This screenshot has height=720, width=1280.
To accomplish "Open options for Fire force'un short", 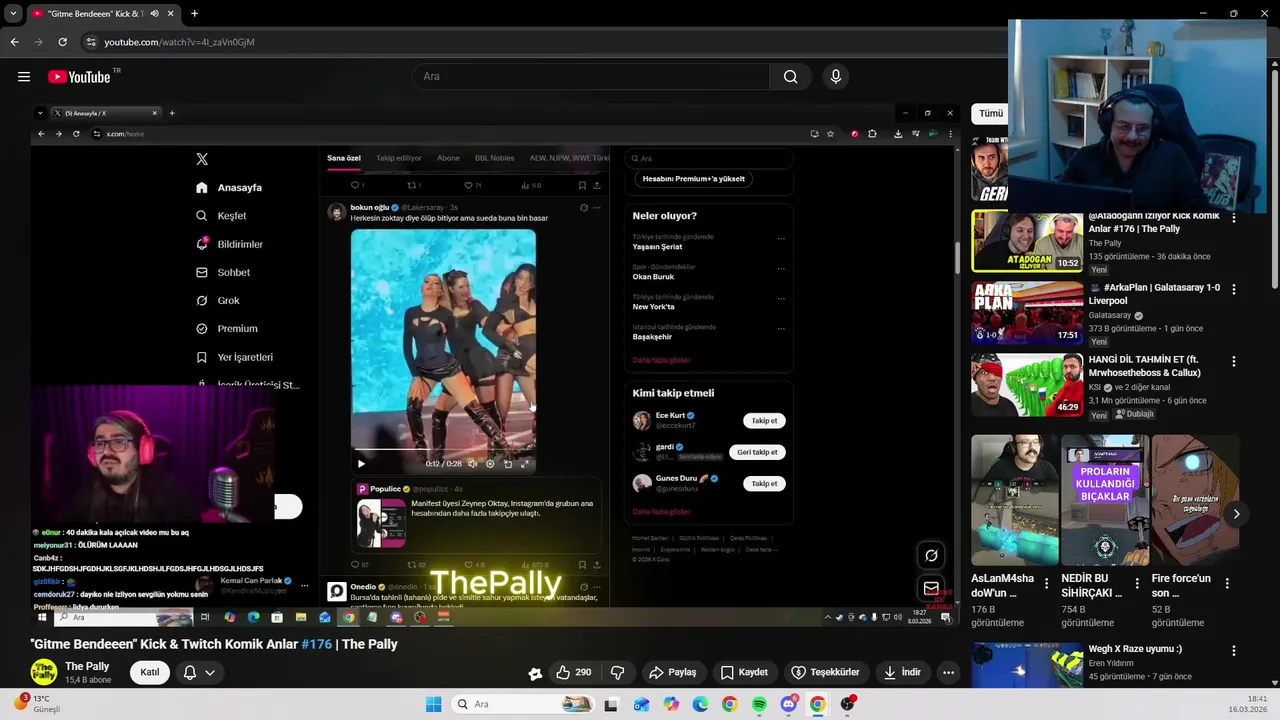I will (x=1227, y=583).
